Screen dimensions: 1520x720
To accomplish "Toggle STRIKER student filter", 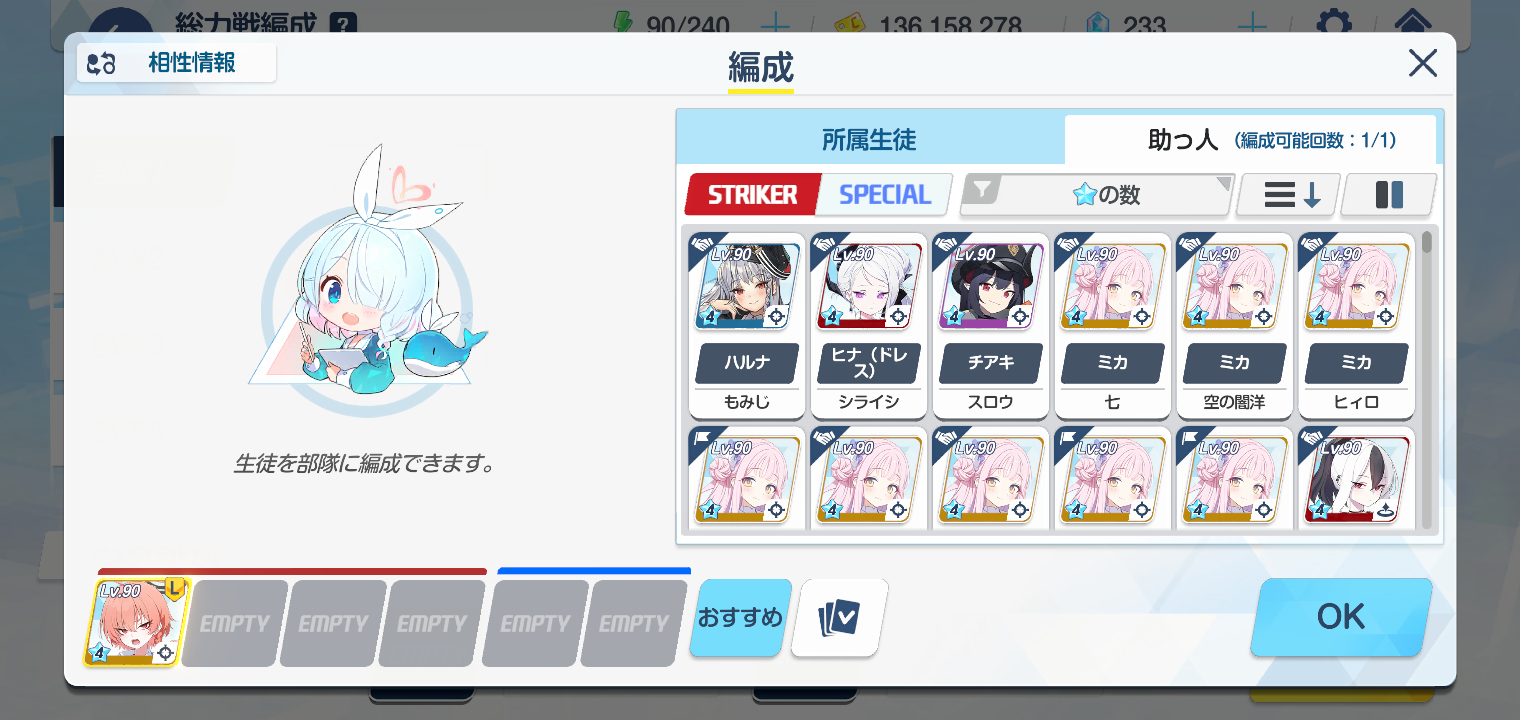I will coord(752,195).
